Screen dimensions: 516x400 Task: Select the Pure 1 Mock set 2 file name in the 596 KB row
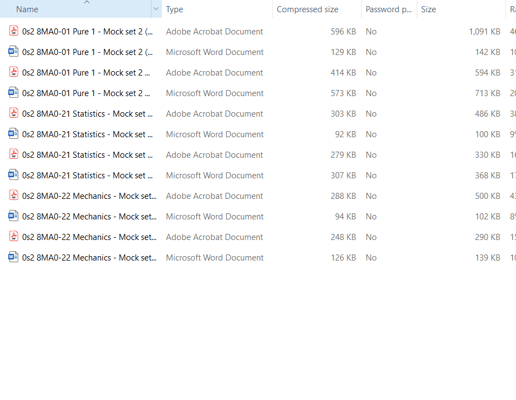pos(87,32)
